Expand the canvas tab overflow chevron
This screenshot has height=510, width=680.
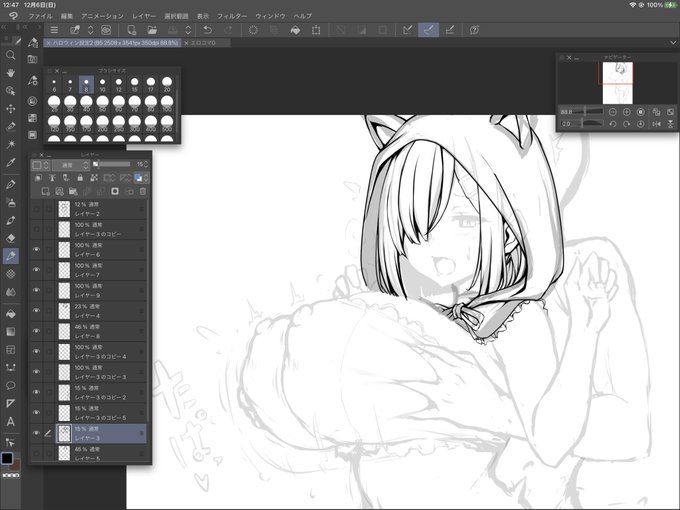[x=673, y=43]
